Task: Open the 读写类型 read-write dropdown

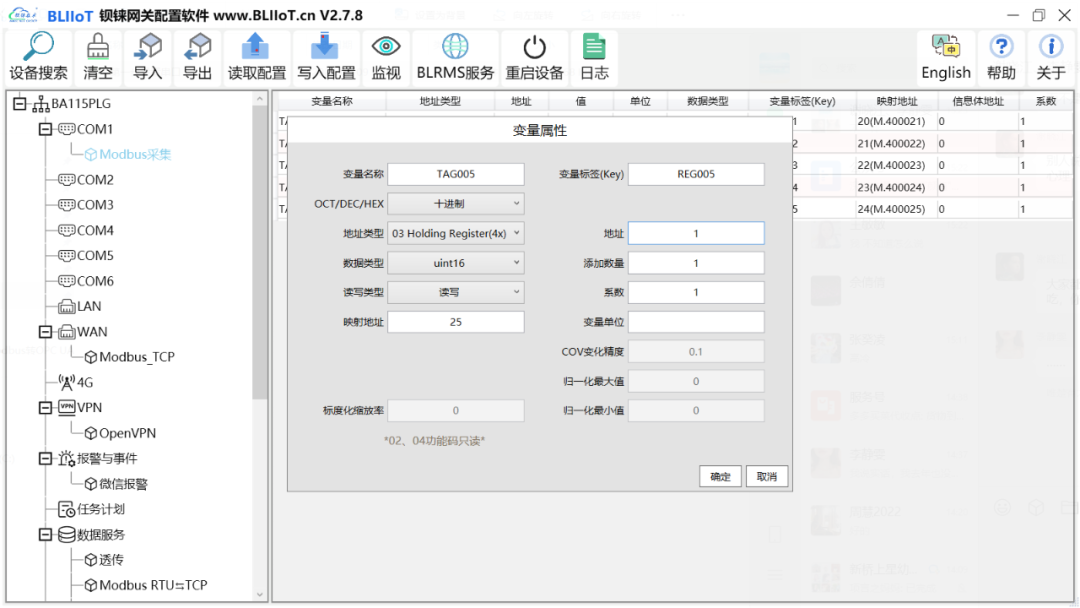Action: (x=456, y=292)
